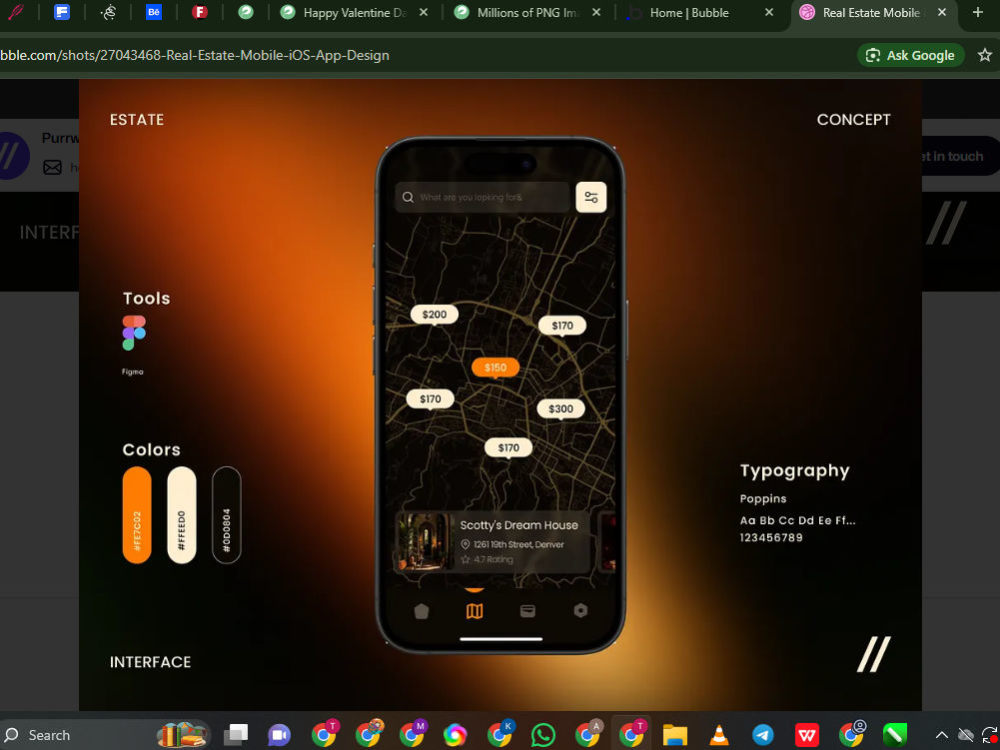Image resolution: width=1000 pixels, height=750 pixels.
Task: Bookmark this page with star icon
Action: click(985, 55)
